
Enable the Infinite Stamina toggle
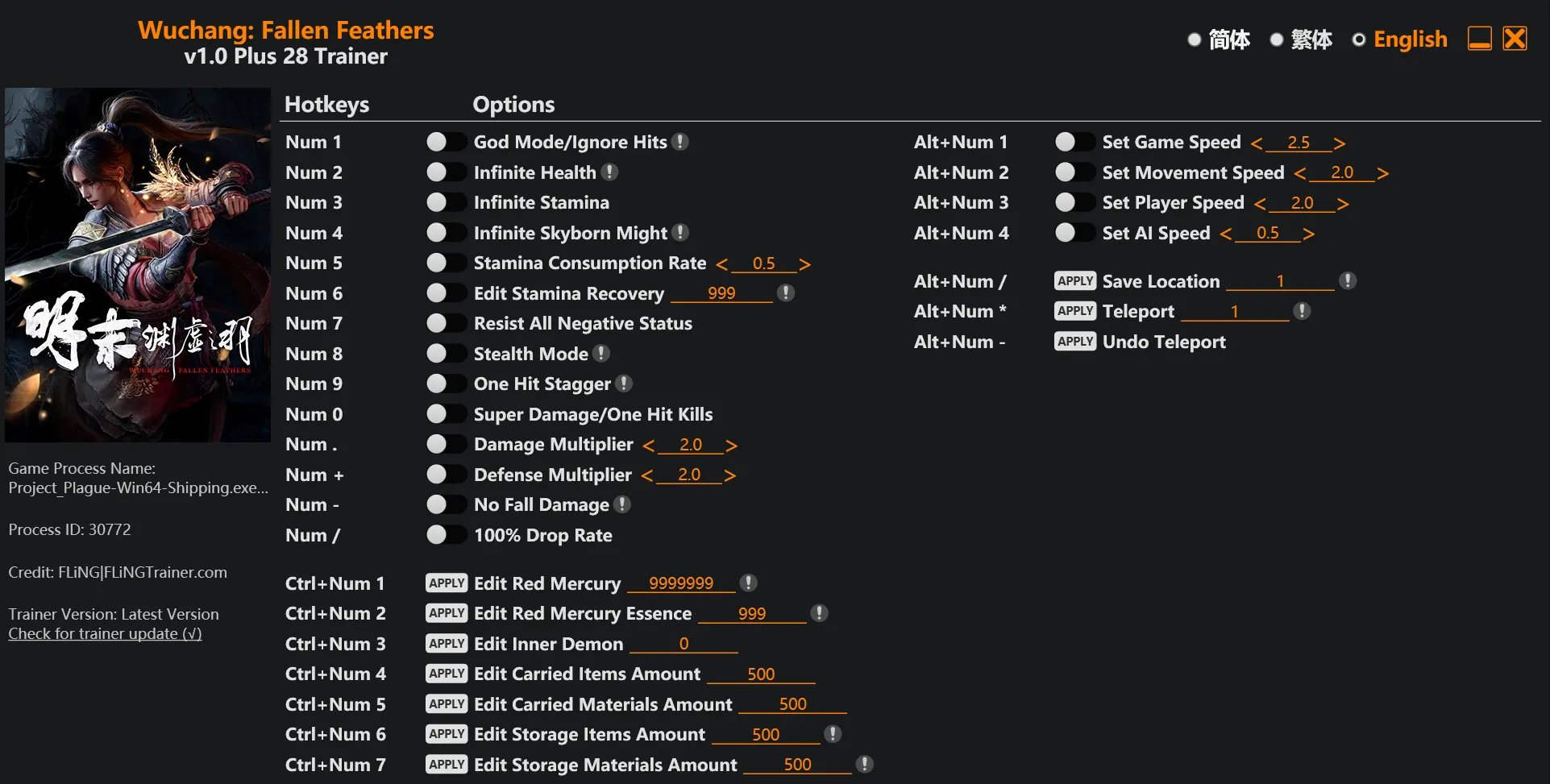(446, 202)
